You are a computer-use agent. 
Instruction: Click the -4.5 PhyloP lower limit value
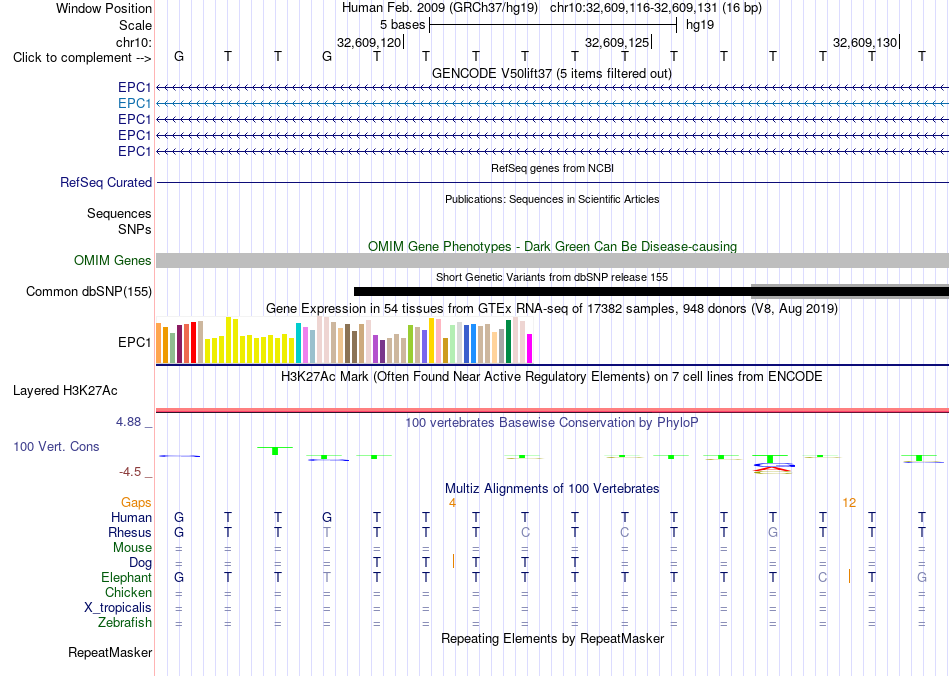coord(130,471)
